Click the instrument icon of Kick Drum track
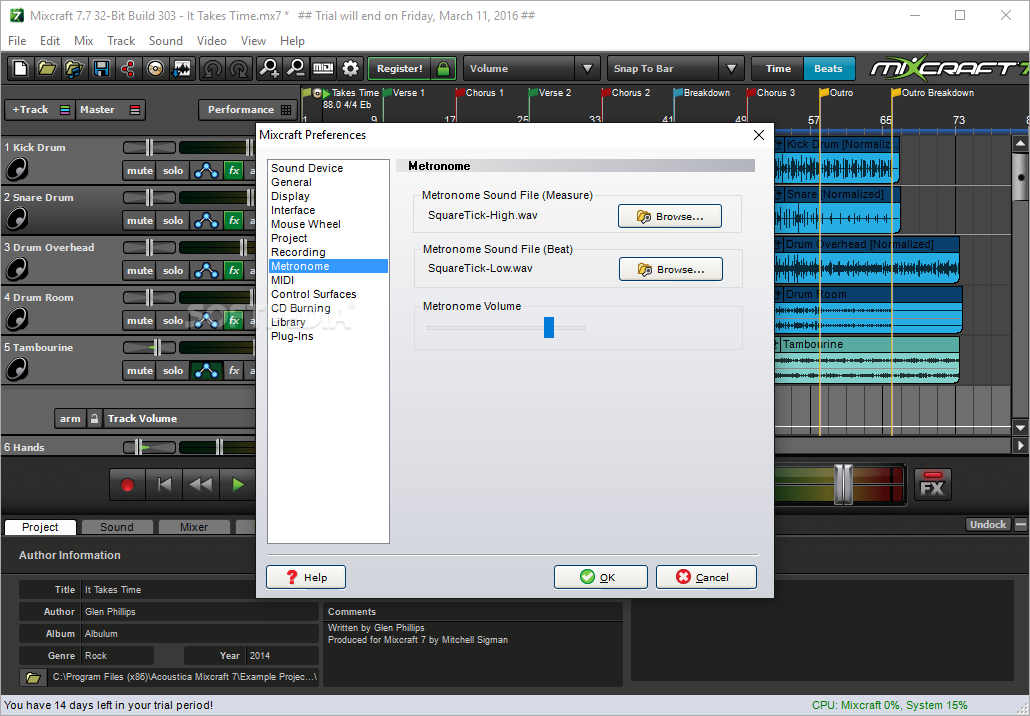Image resolution: width=1030 pixels, height=716 pixels. (16, 169)
